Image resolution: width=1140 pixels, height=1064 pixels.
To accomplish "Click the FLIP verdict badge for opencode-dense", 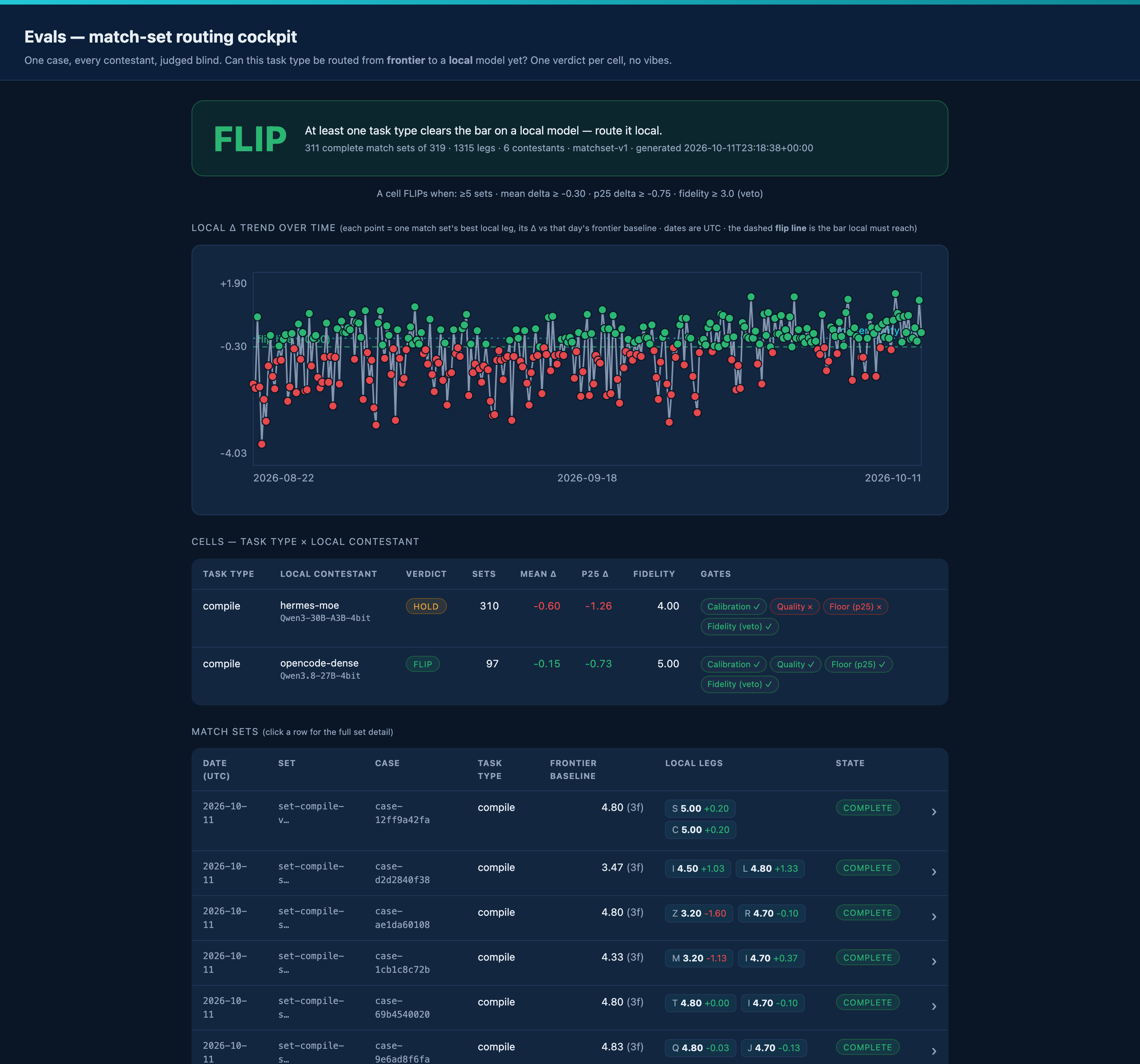I will click(x=423, y=664).
